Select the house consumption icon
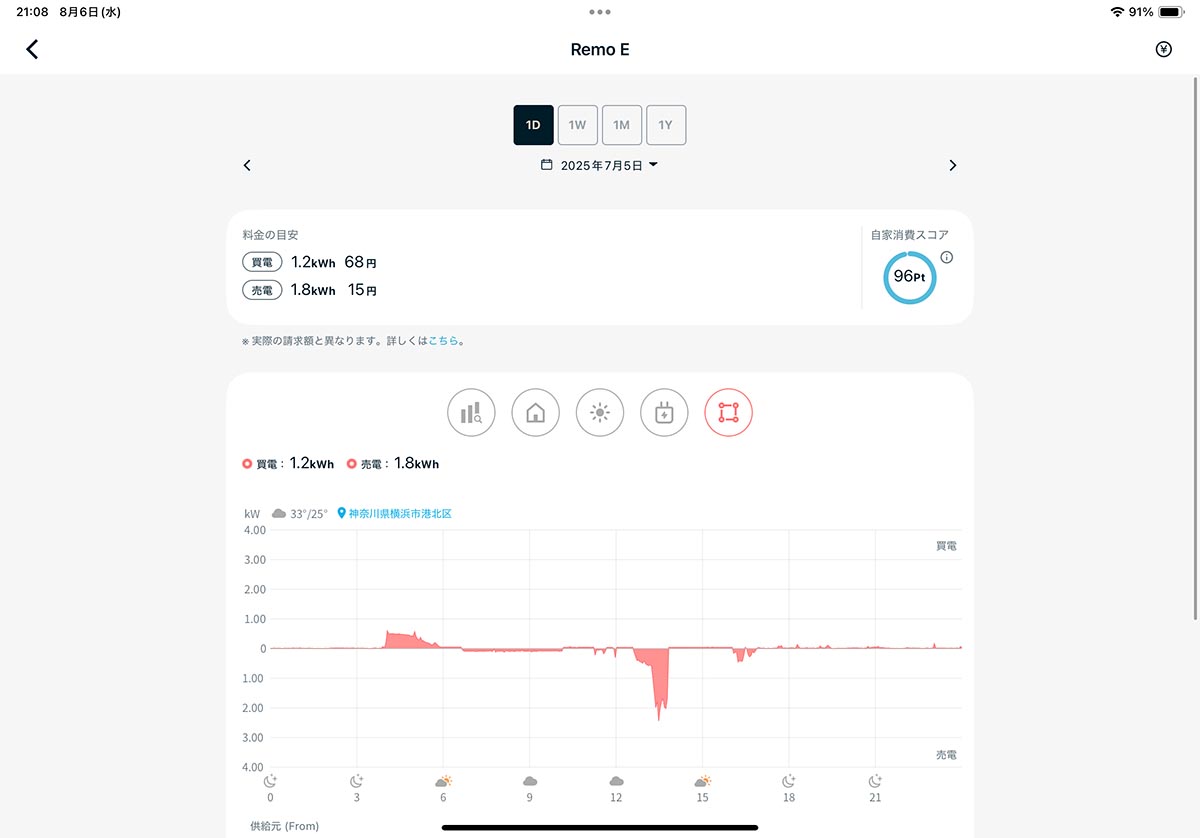This screenshot has height=838, width=1200. point(535,413)
